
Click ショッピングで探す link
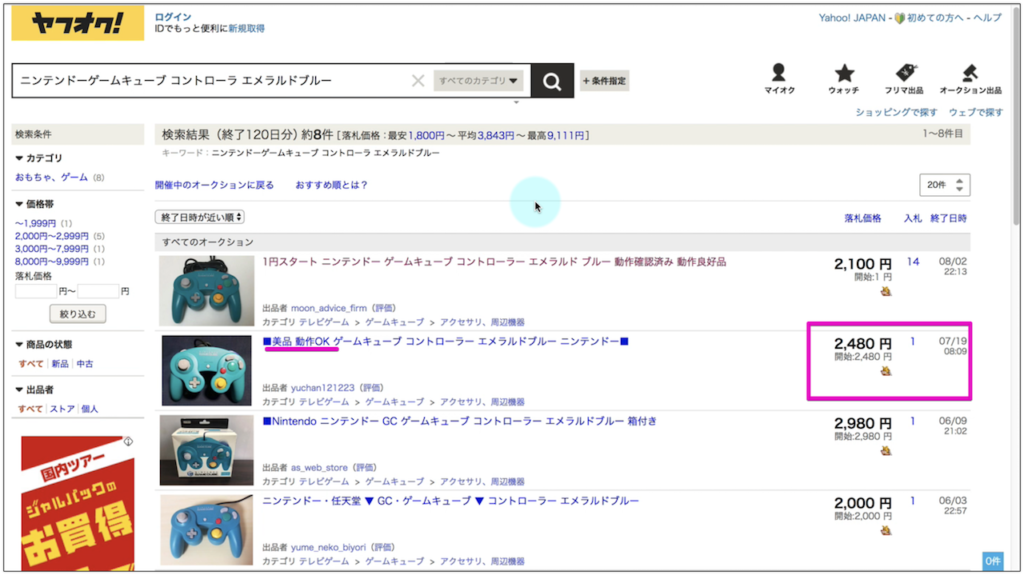click(x=896, y=112)
